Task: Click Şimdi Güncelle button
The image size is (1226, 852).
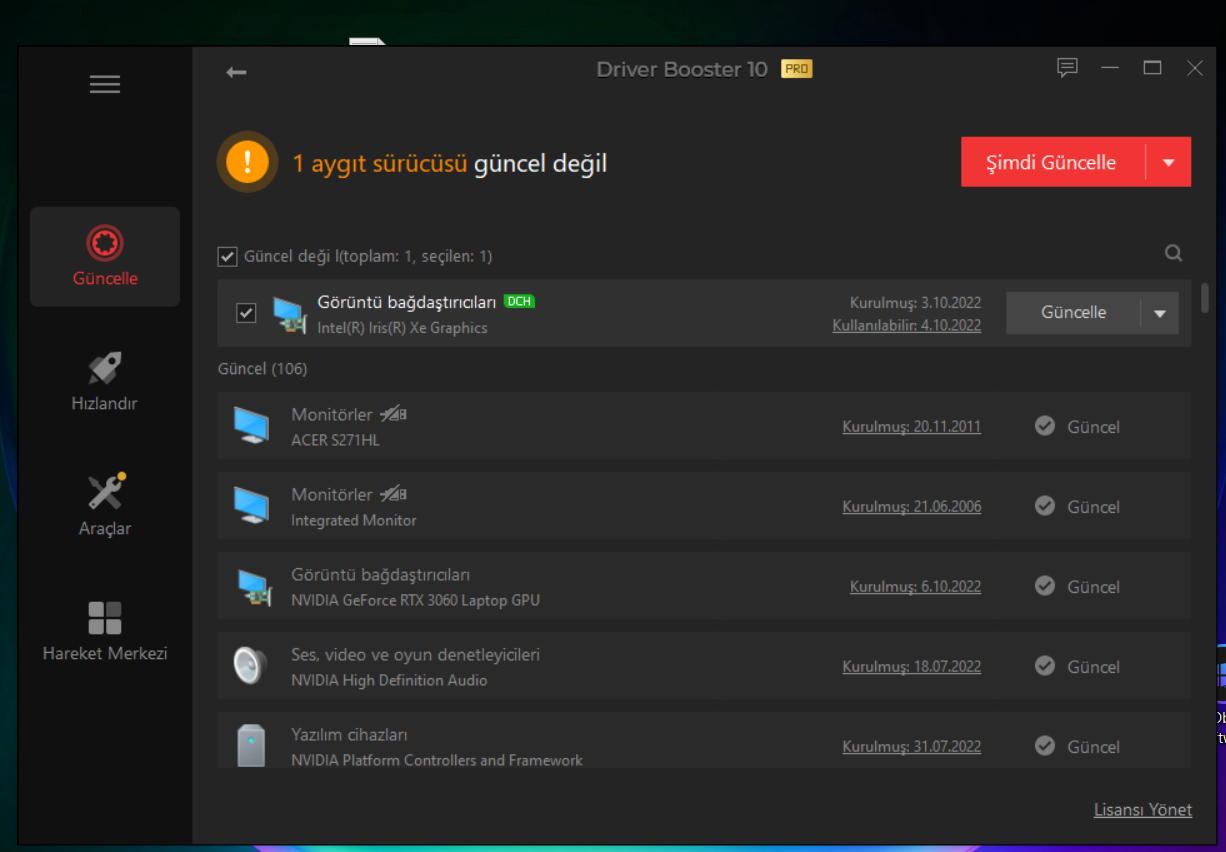Action: [1052, 162]
